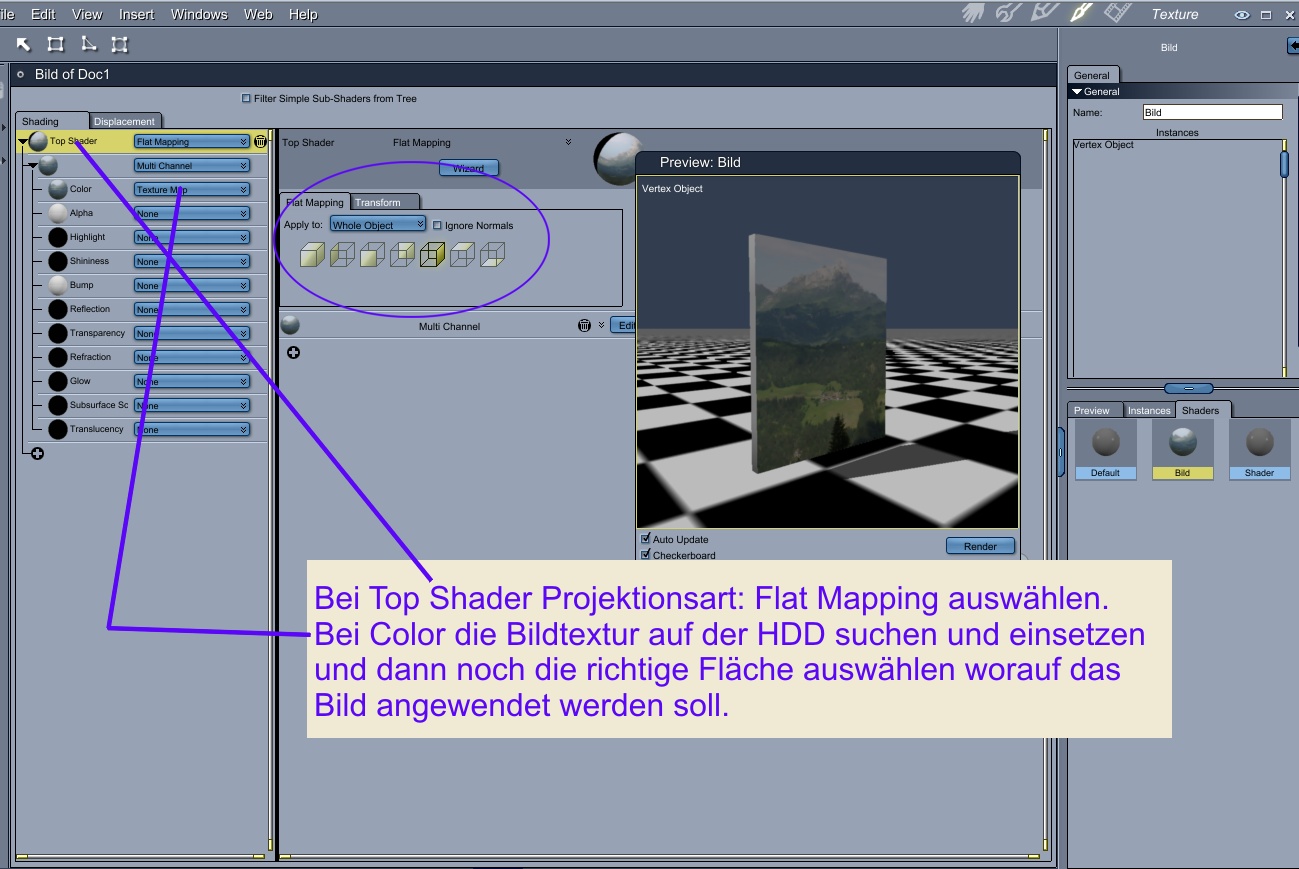
Task: Click the Top Shader sphere icon in tree
Action: coord(38,142)
